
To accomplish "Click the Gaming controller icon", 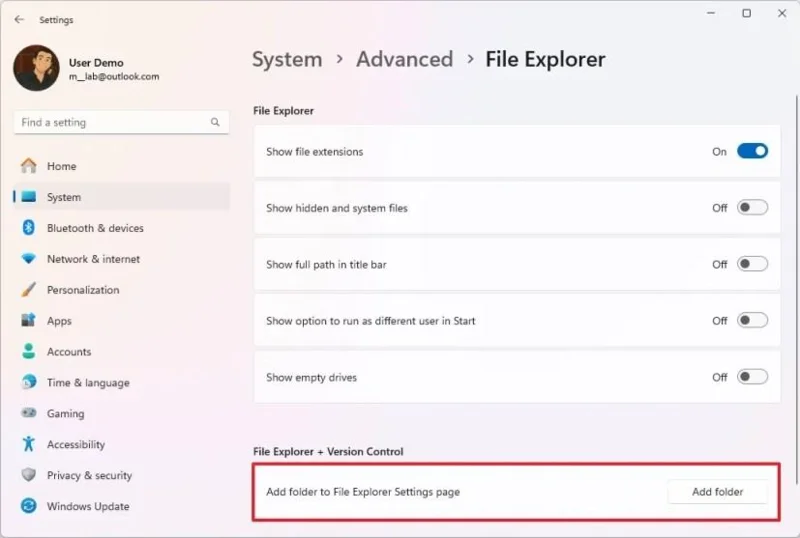I will pos(29,413).
